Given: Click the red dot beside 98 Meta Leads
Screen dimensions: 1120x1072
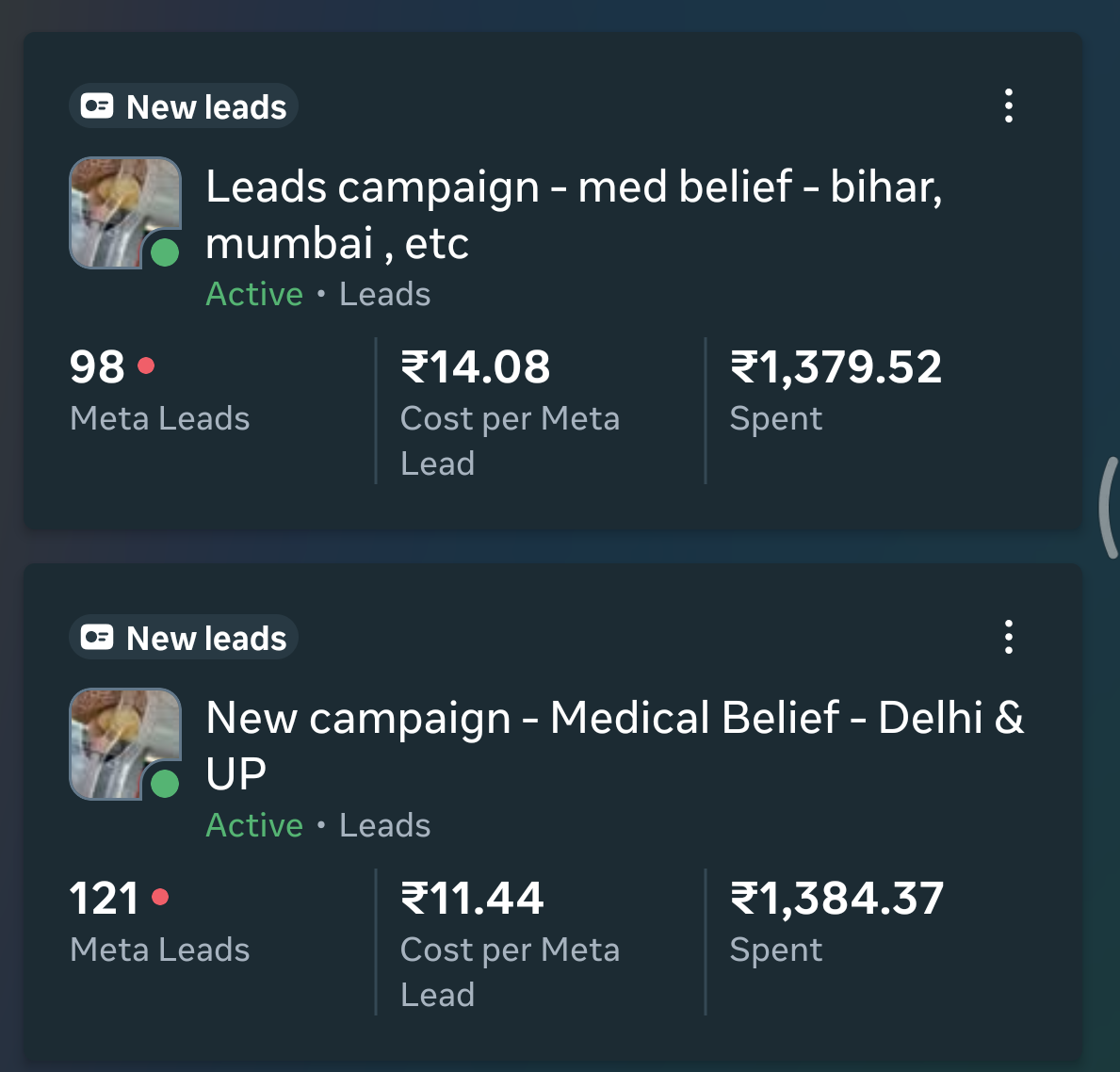Looking at the screenshot, I should pos(146,365).
